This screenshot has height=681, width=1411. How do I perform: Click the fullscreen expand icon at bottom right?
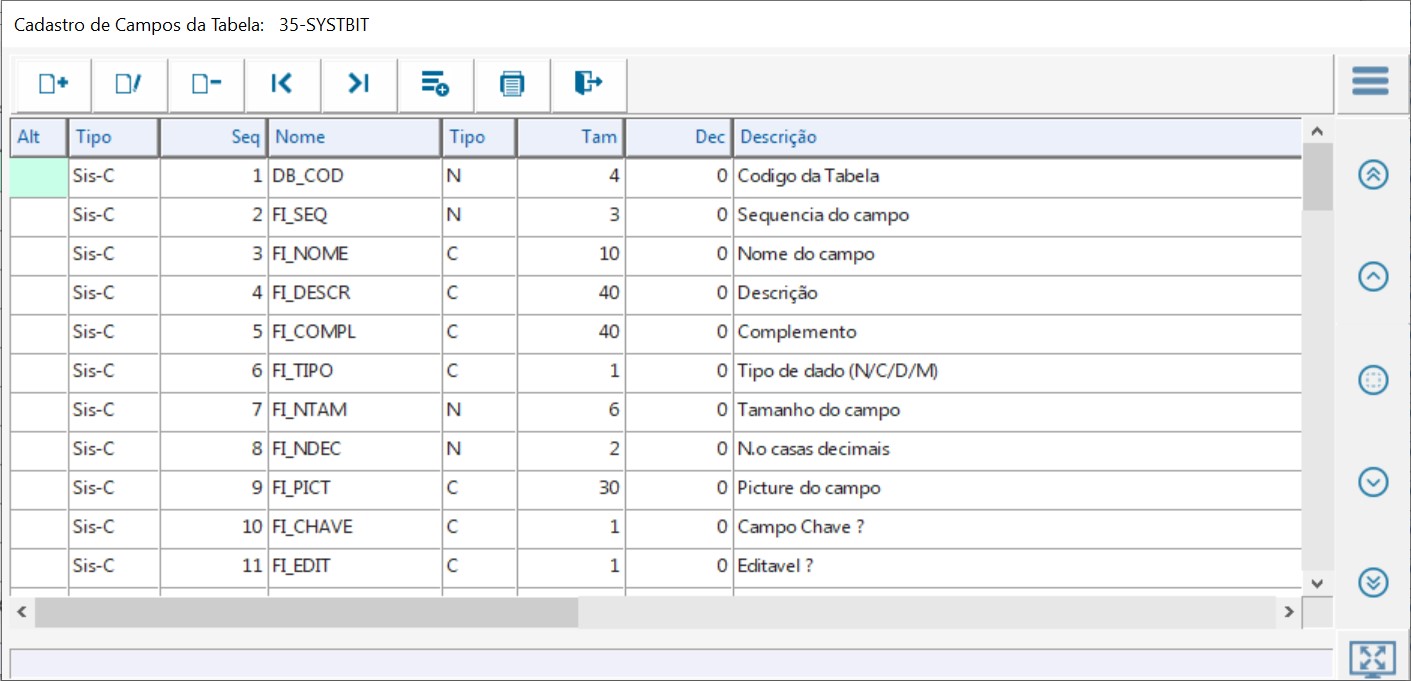pyautogui.click(x=1372, y=658)
